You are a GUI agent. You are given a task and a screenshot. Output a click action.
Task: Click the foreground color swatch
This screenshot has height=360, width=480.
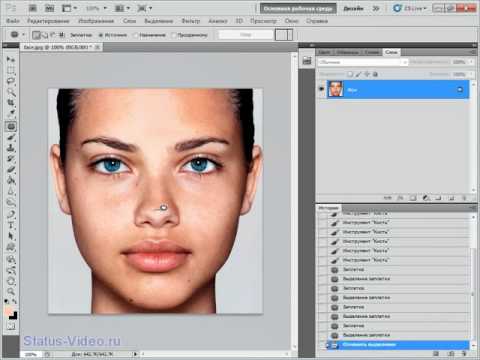coord(9,312)
